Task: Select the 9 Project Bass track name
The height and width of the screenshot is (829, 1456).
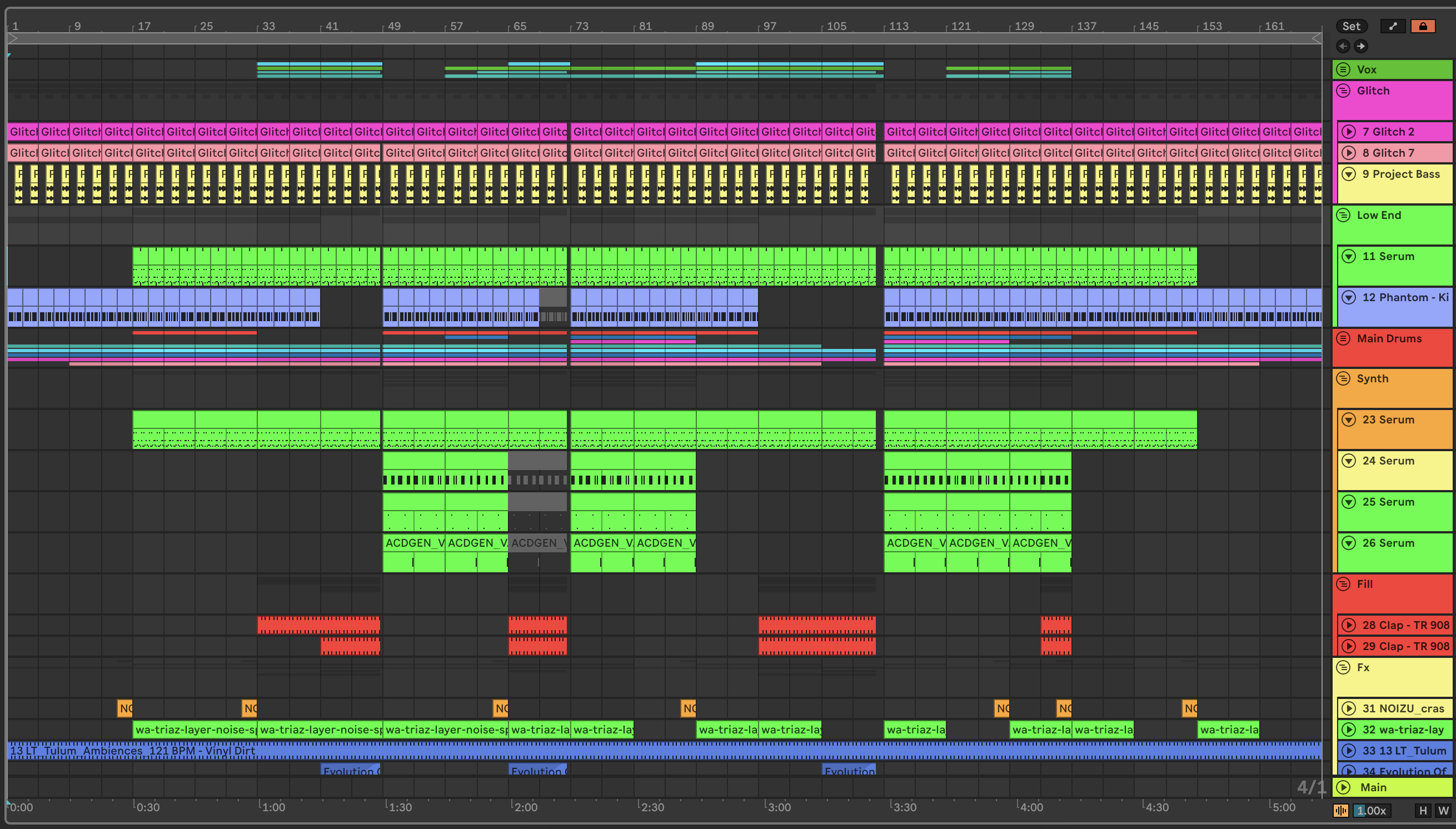Action: (x=1401, y=174)
